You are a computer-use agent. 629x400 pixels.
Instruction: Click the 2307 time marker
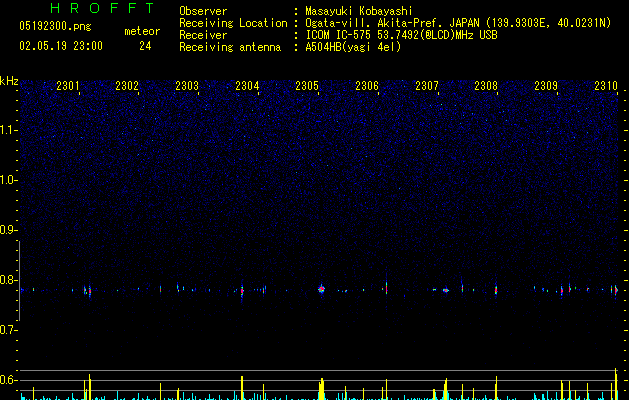[x=427, y=86]
